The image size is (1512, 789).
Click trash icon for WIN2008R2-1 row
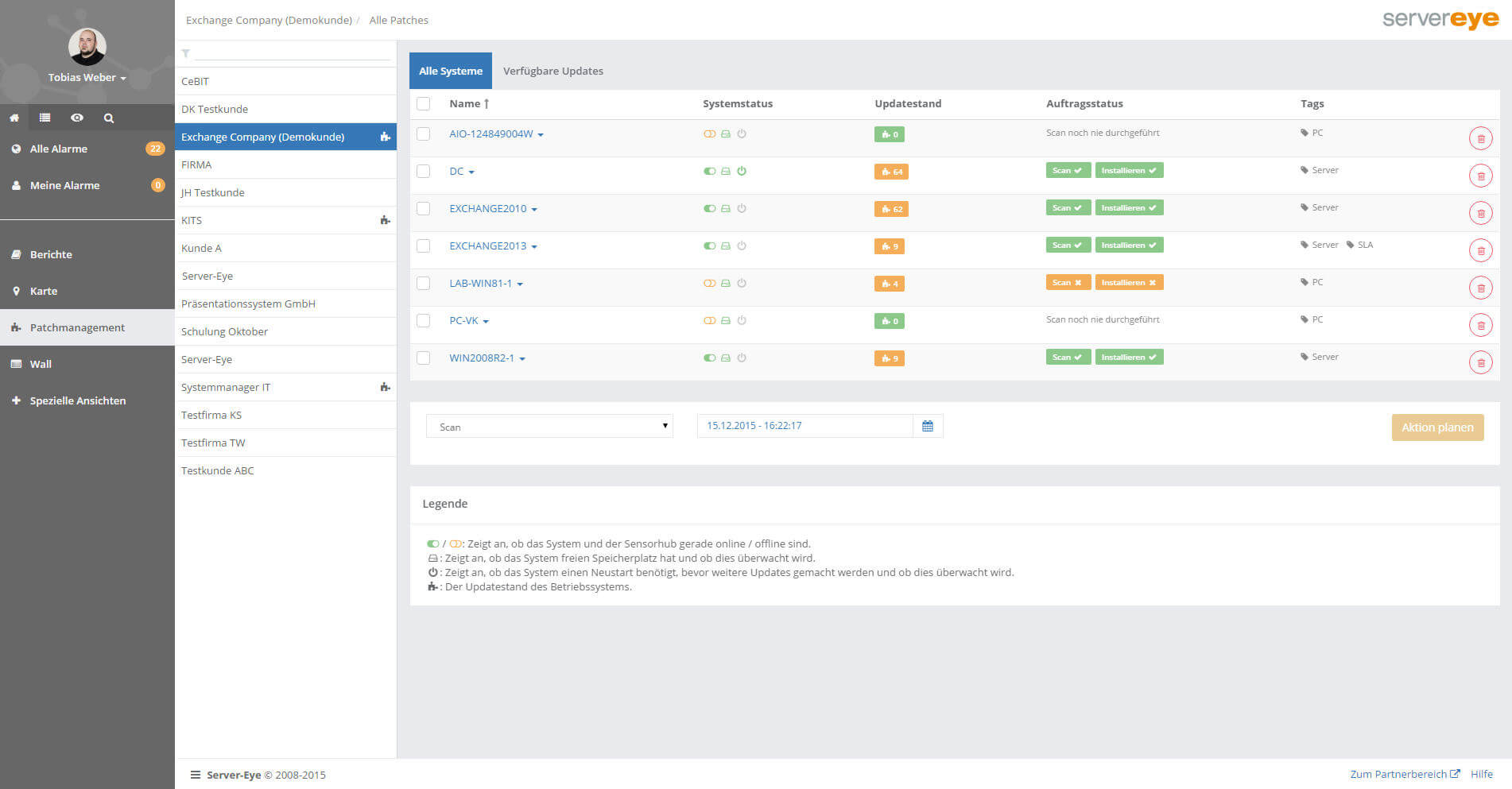[1480, 362]
